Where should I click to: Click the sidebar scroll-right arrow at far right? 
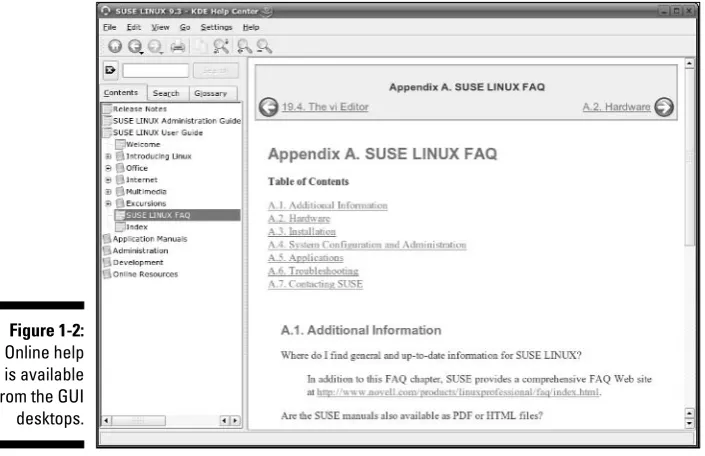point(235,420)
